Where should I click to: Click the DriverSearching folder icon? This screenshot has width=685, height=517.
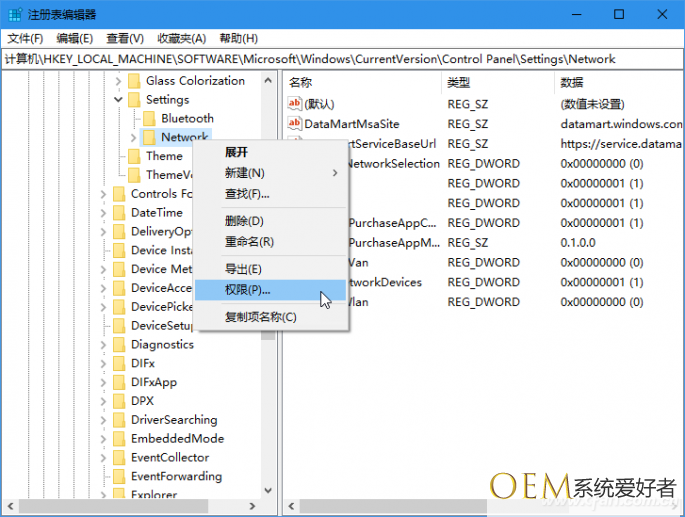pyautogui.click(x=119, y=420)
